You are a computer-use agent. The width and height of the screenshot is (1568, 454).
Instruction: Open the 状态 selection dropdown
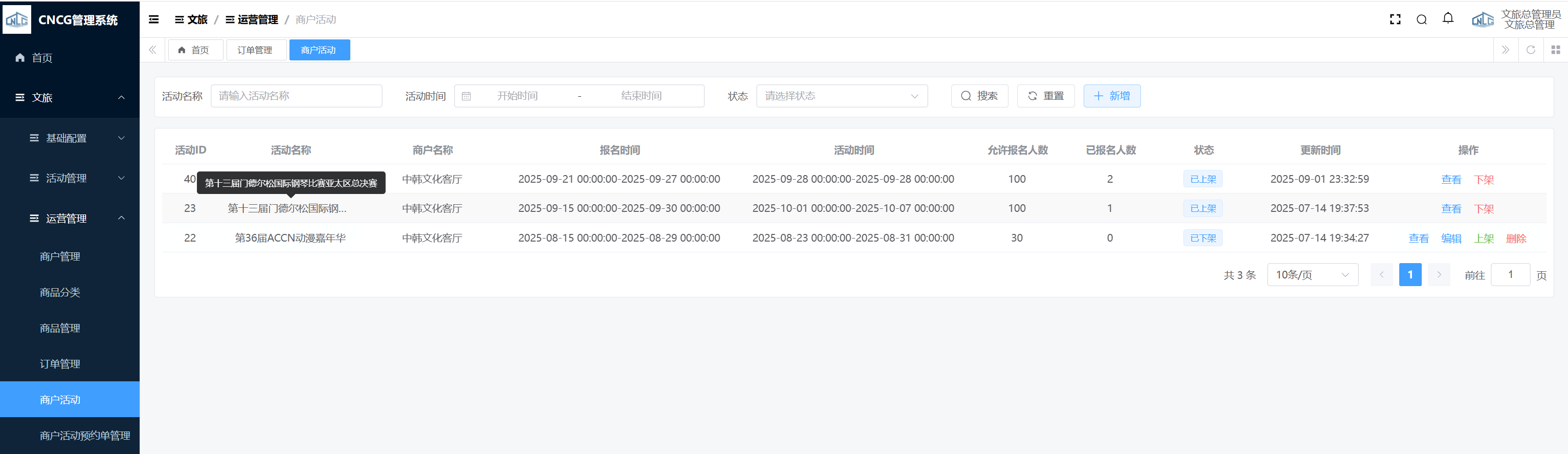tap(841, 96)
